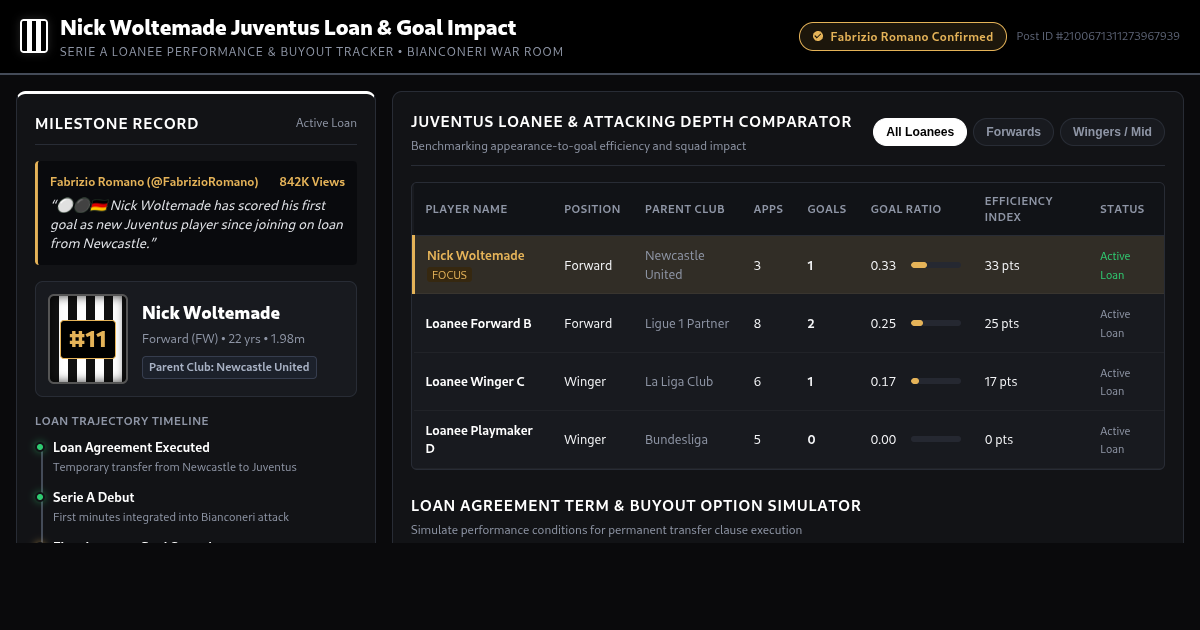
Task: Click the 17 pts efficiency value
Action: pyautogui.click(x=1001, y=381)
